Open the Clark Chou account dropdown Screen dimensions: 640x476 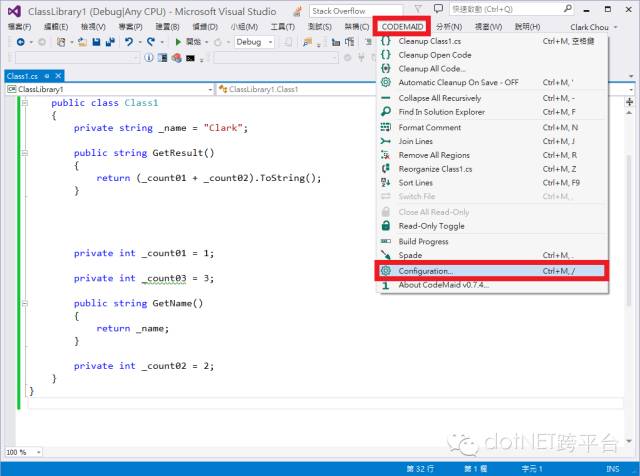(594, 27)
